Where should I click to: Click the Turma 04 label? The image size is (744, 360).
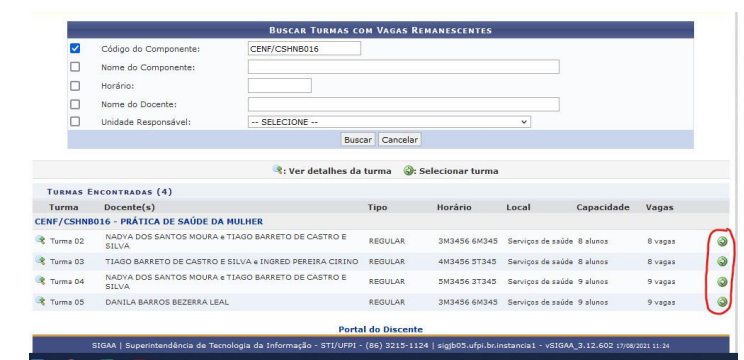coord(67,281)
